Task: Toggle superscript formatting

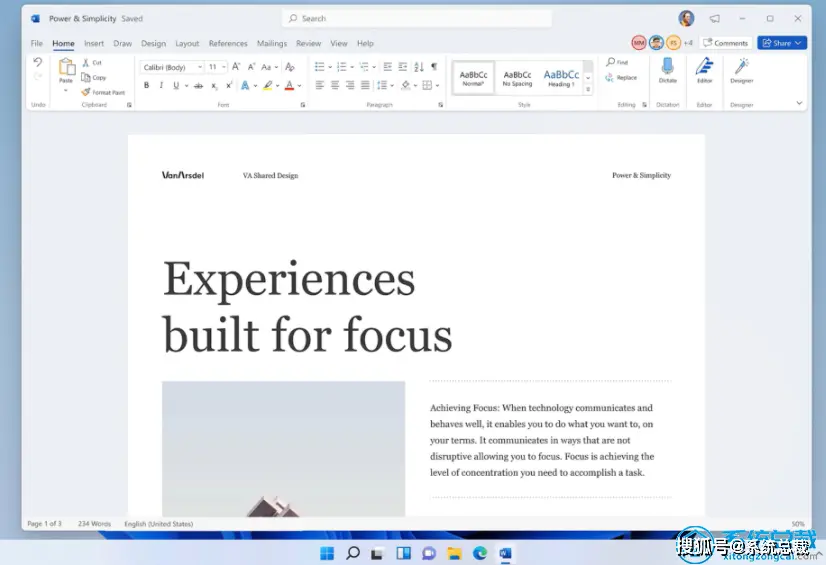Action: (229, 85)
